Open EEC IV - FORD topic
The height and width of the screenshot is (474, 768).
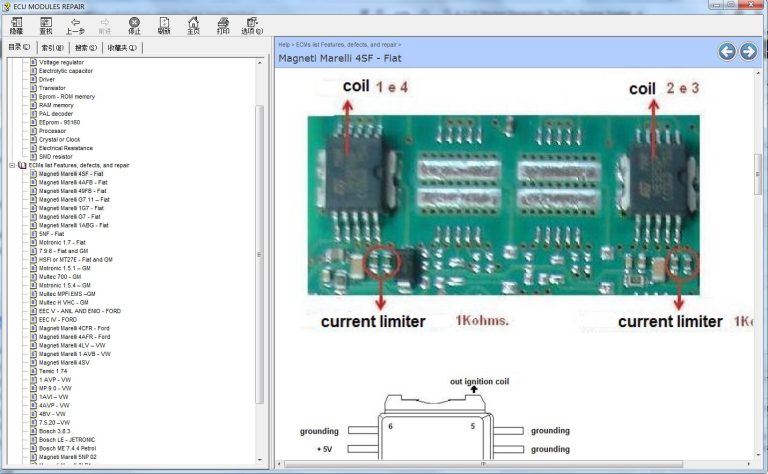58,319
